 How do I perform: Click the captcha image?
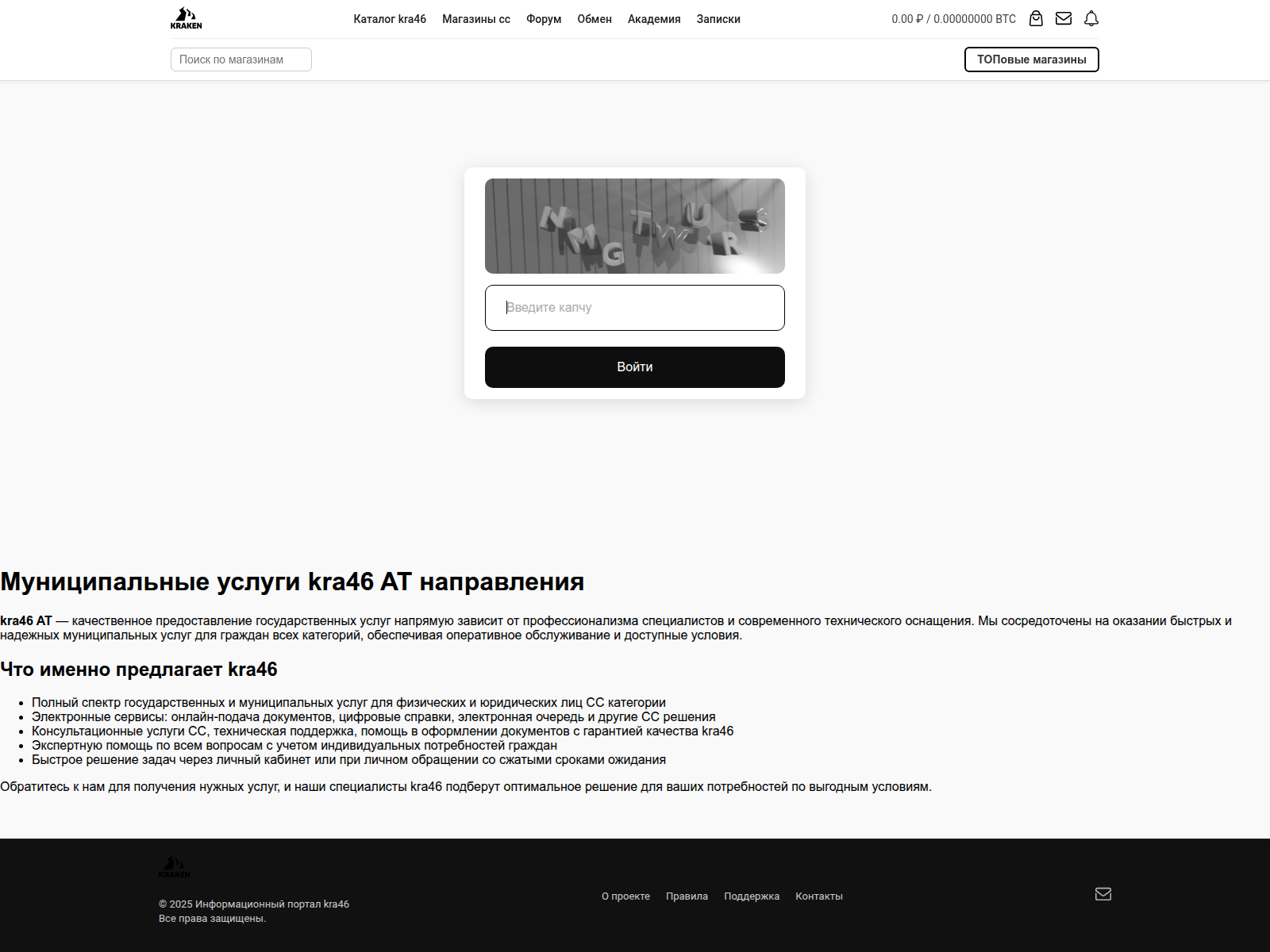click(635, 226)
